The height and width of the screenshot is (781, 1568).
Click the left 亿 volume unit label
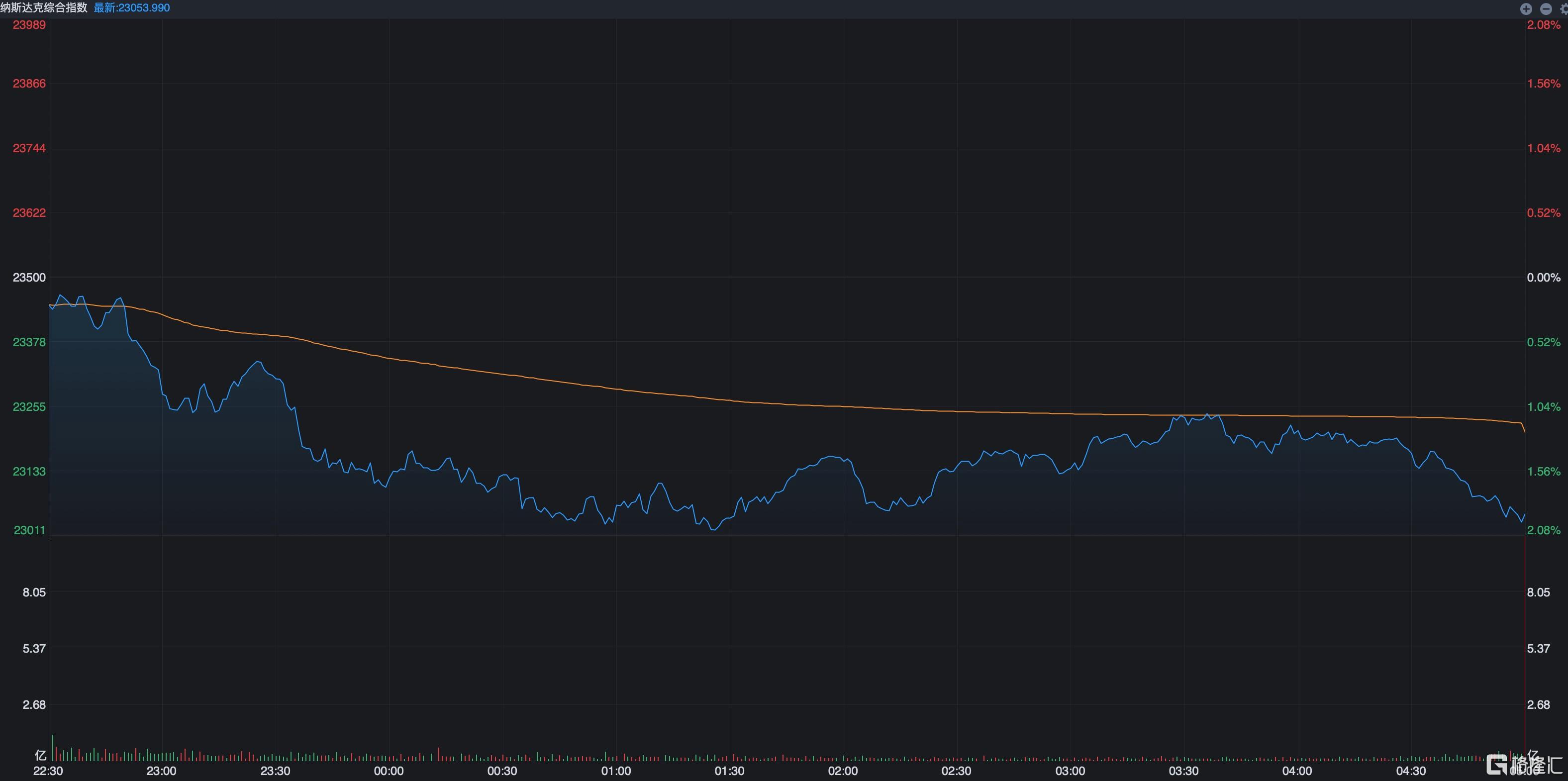pyautogui.click(x=40, y=756)
